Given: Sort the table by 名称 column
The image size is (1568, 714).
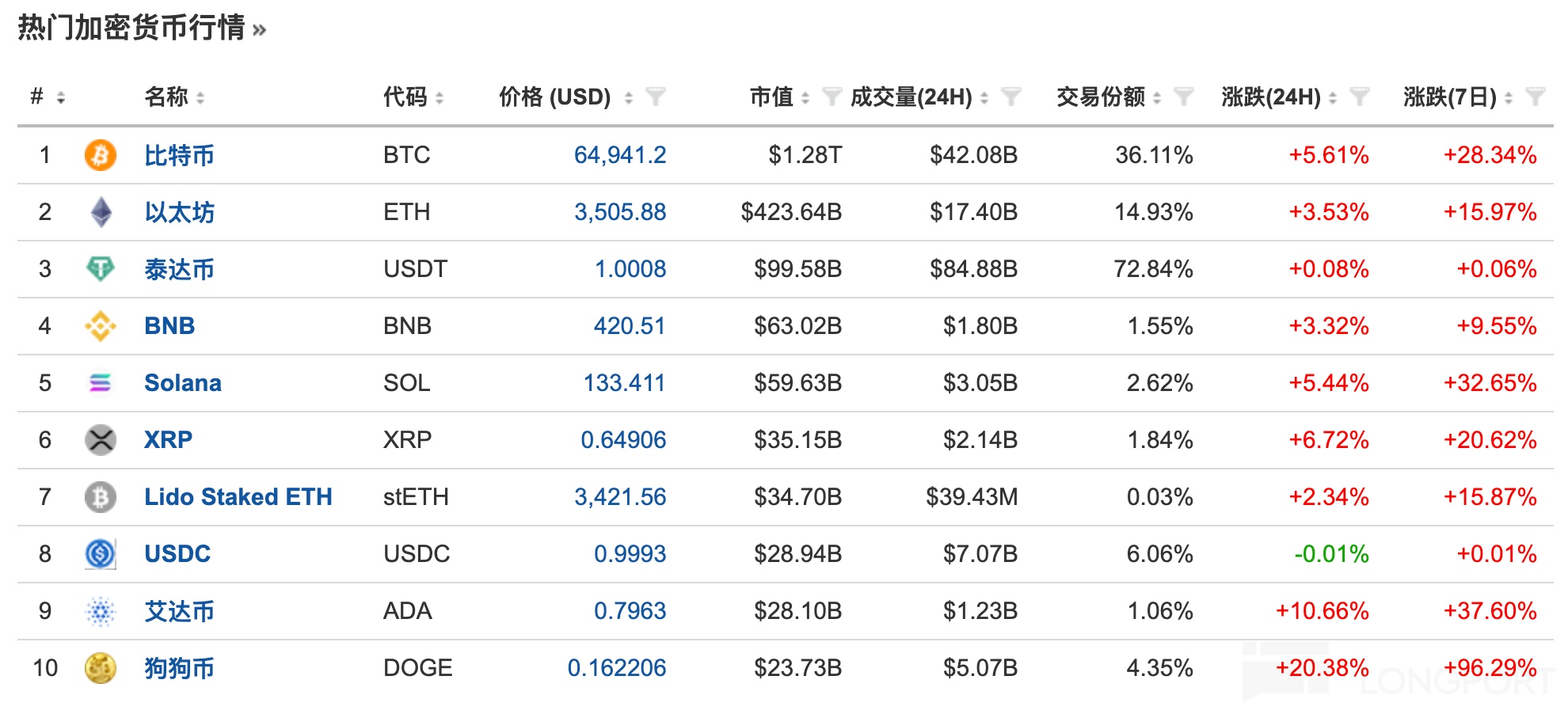Looking at the screenshot, I should pyautogui.click(x=200, y=98).
